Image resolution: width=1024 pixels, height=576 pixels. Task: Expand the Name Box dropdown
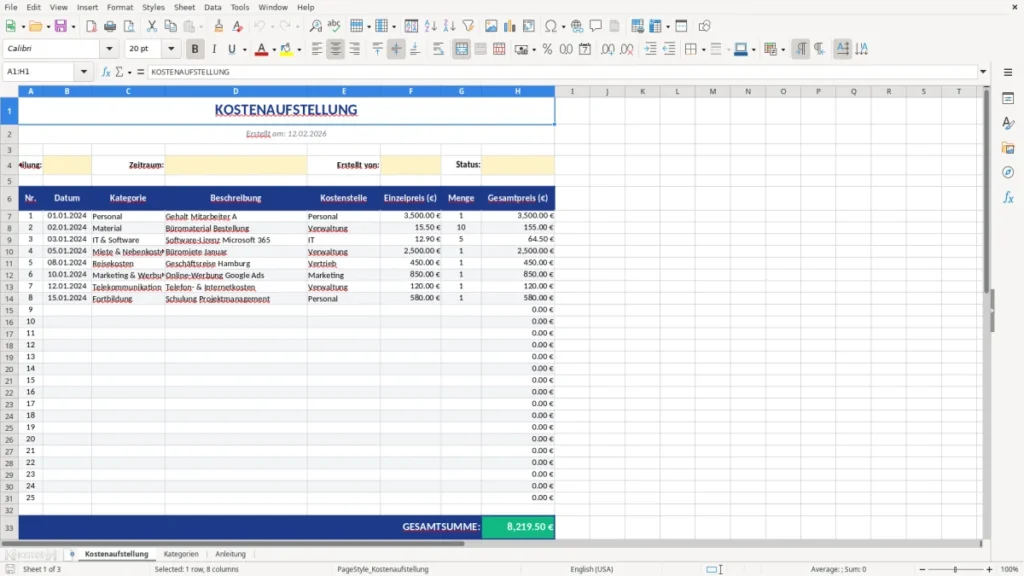84,72
